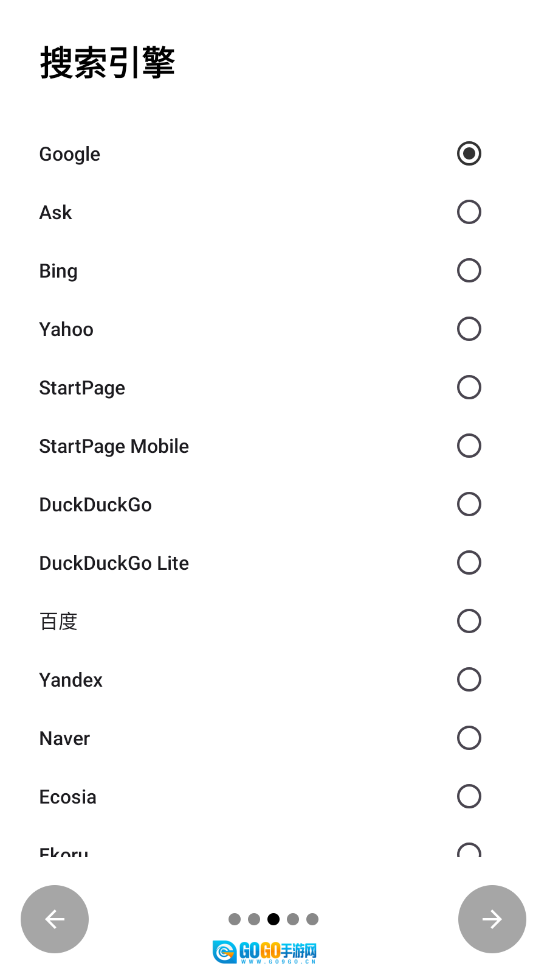The height and width of the screenshot is (974, 547).
Task: Click the GOGO手游网 watermark logo
Action: pos(264,952)
